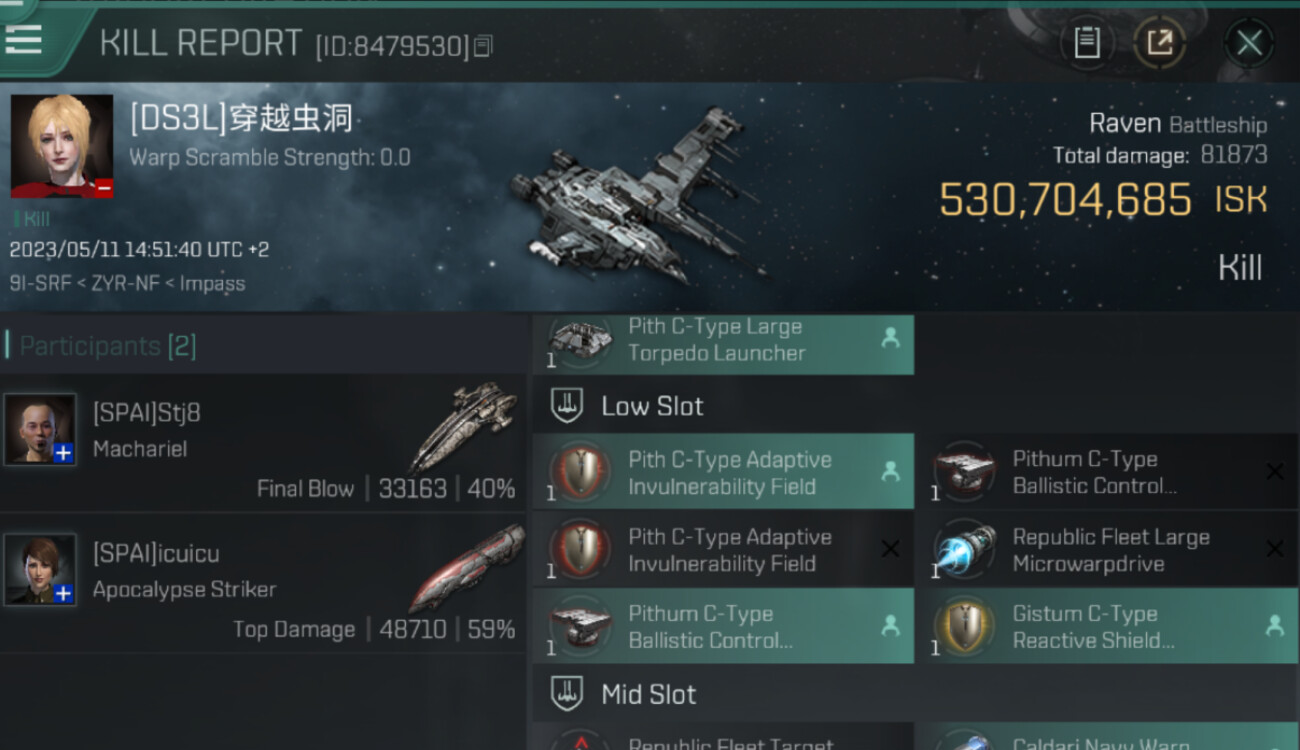This screenshot has width=1300, height=750.
Task: Close the Kill Report window
Action: (1249, 43)
